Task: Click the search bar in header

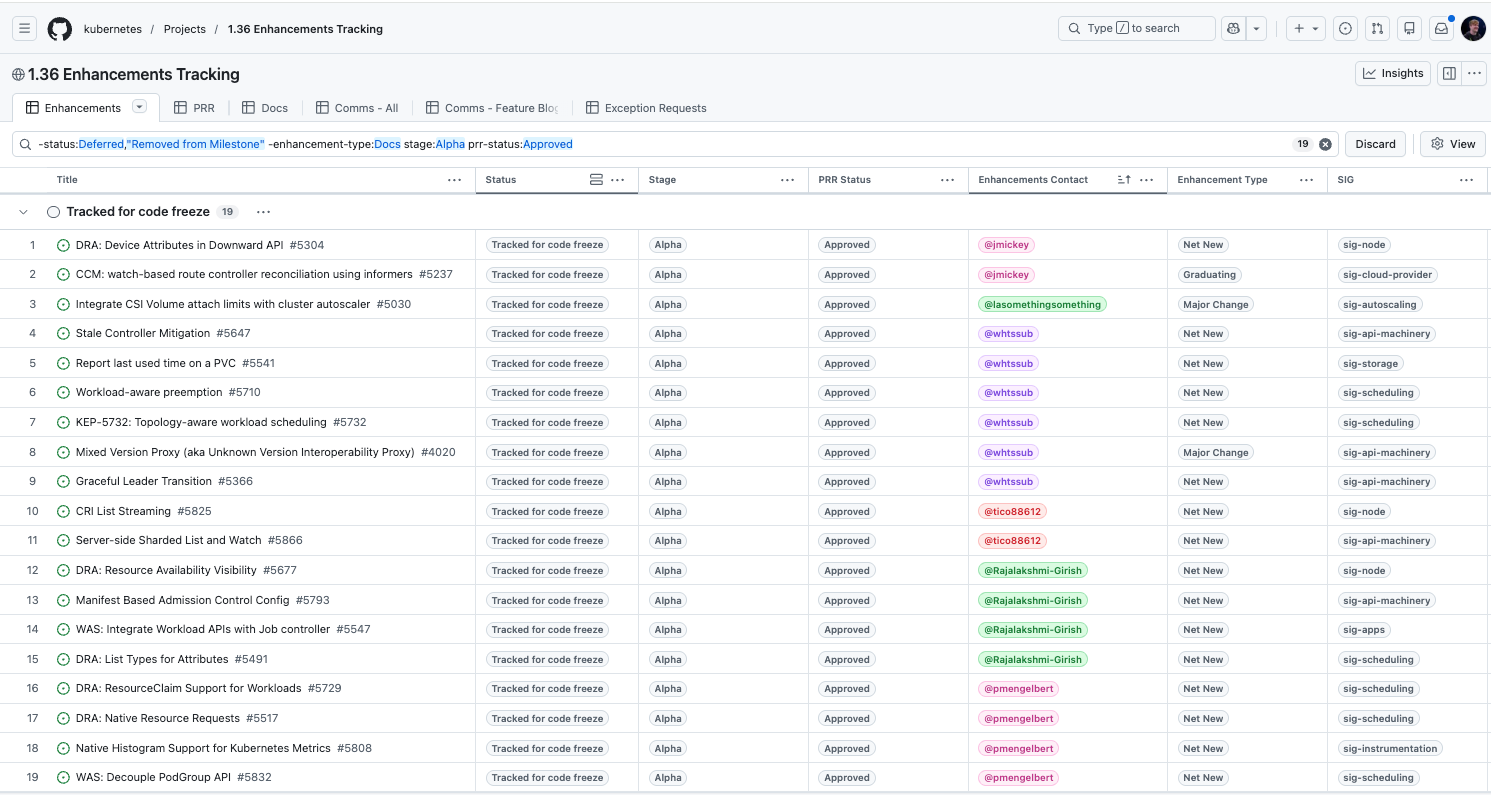Action: 1136,29
